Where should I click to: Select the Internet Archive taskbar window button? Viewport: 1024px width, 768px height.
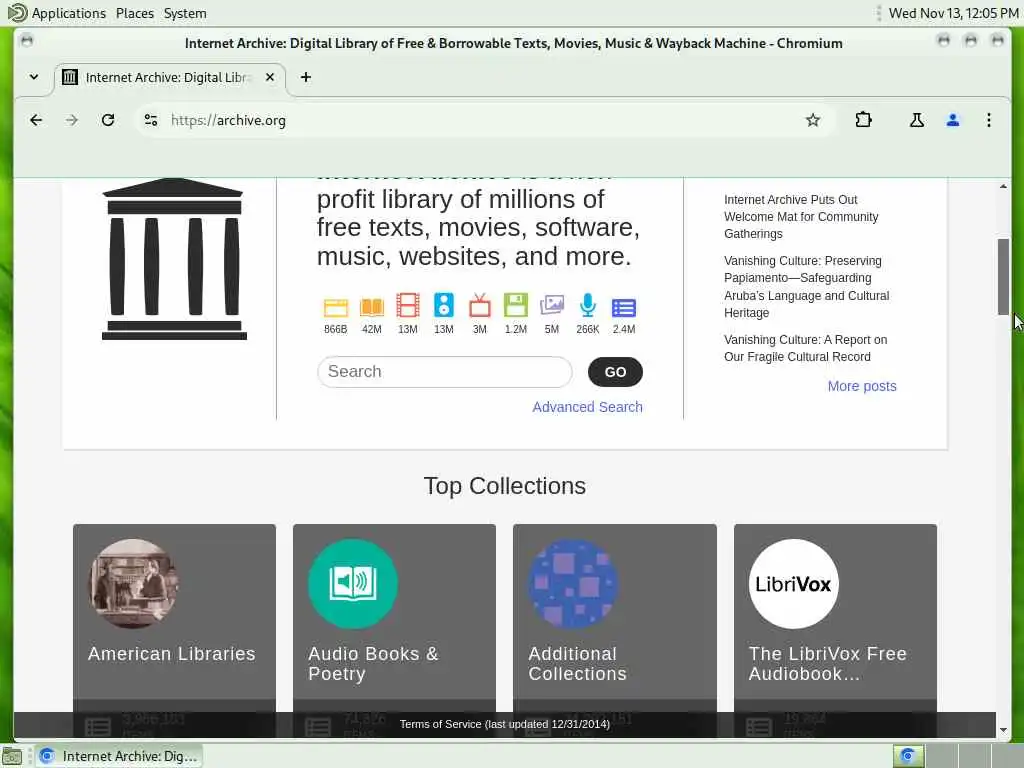(119, 756)
